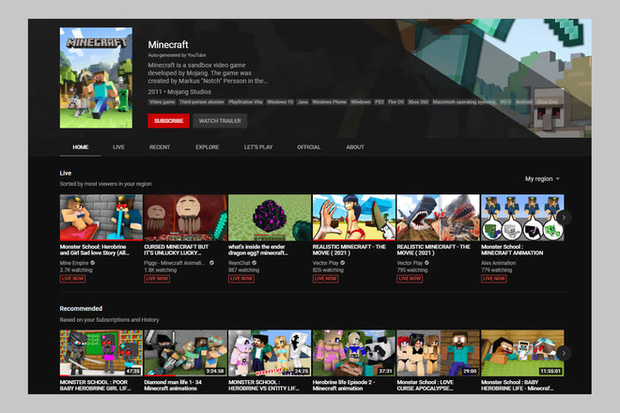
Task: Click the LIVE NOW badge under Alex Animation
Action: [493, 278]
